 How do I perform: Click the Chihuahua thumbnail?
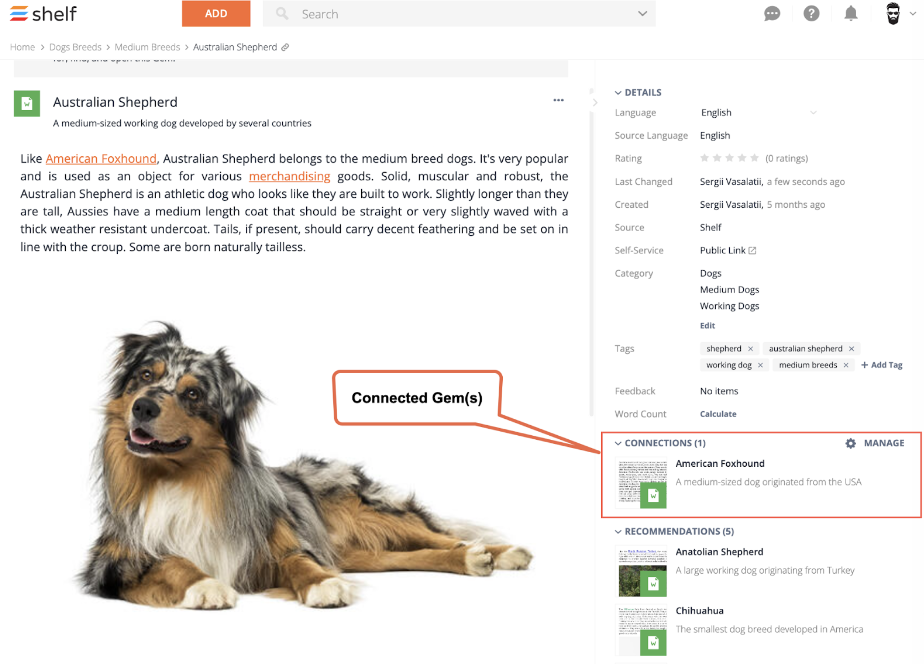pos(641,630)
